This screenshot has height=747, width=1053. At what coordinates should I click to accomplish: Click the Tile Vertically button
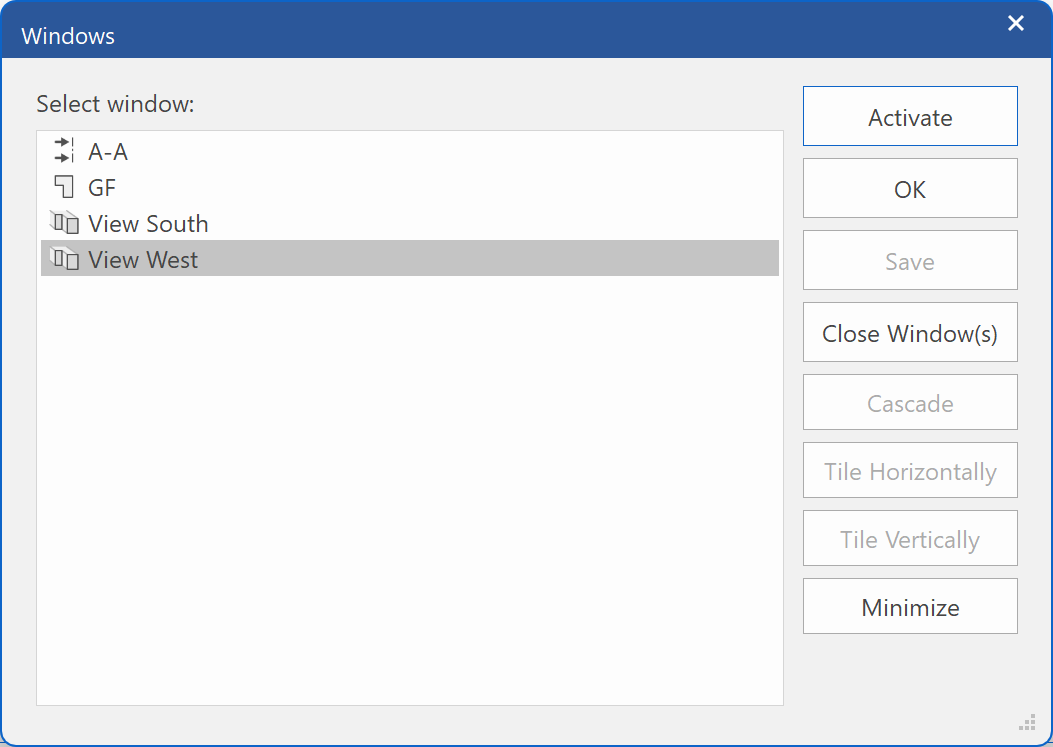coord(910,539)
